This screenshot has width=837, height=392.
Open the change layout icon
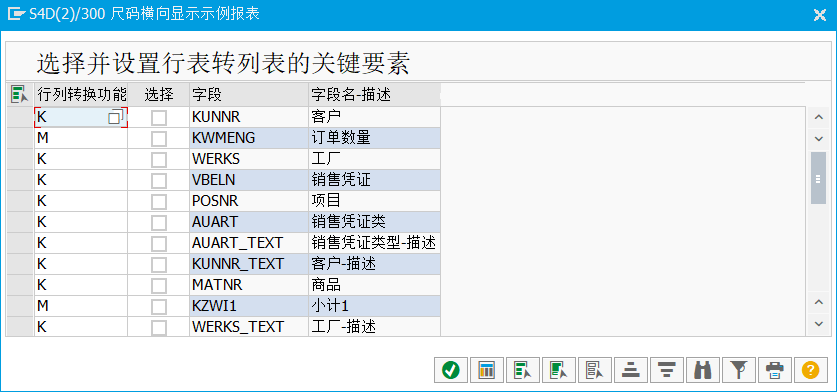click(487, 370)
